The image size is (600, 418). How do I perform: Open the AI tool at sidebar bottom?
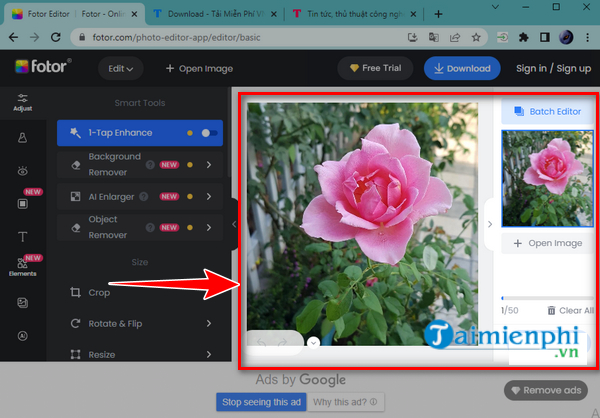tap(23, 336)
